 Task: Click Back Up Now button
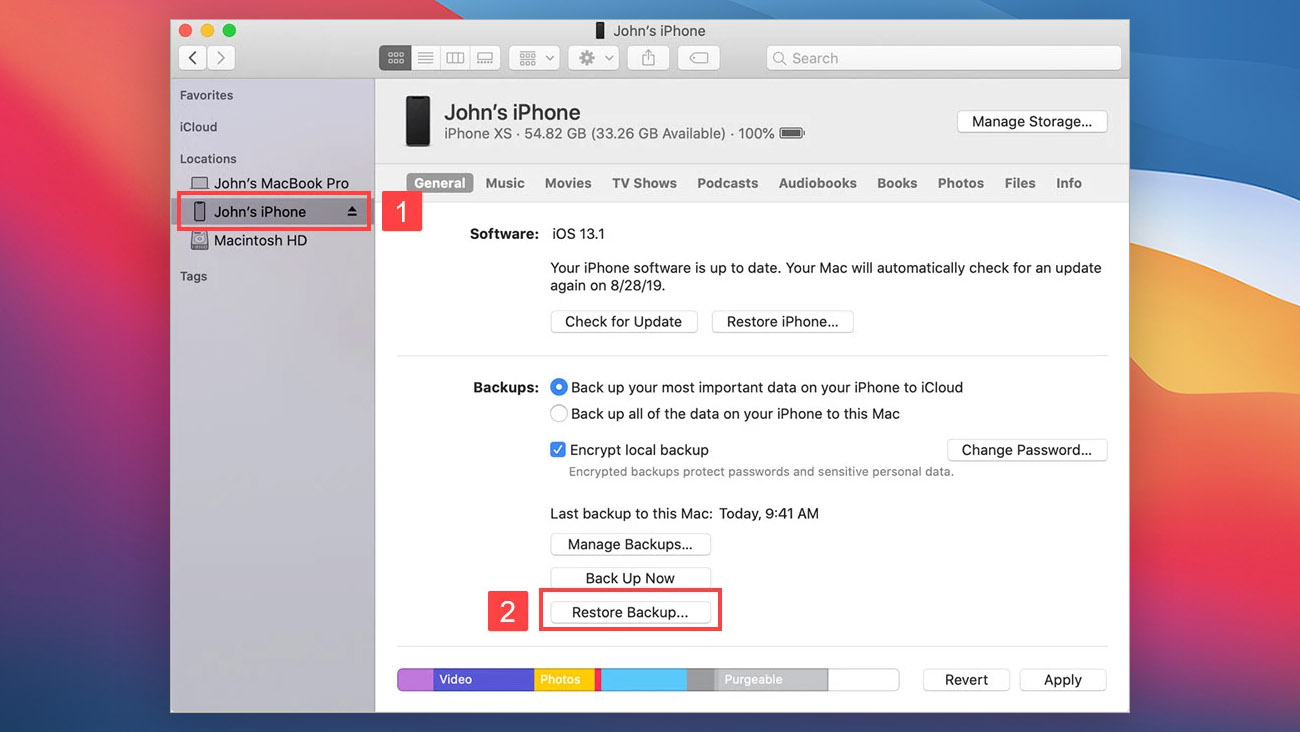630,578
